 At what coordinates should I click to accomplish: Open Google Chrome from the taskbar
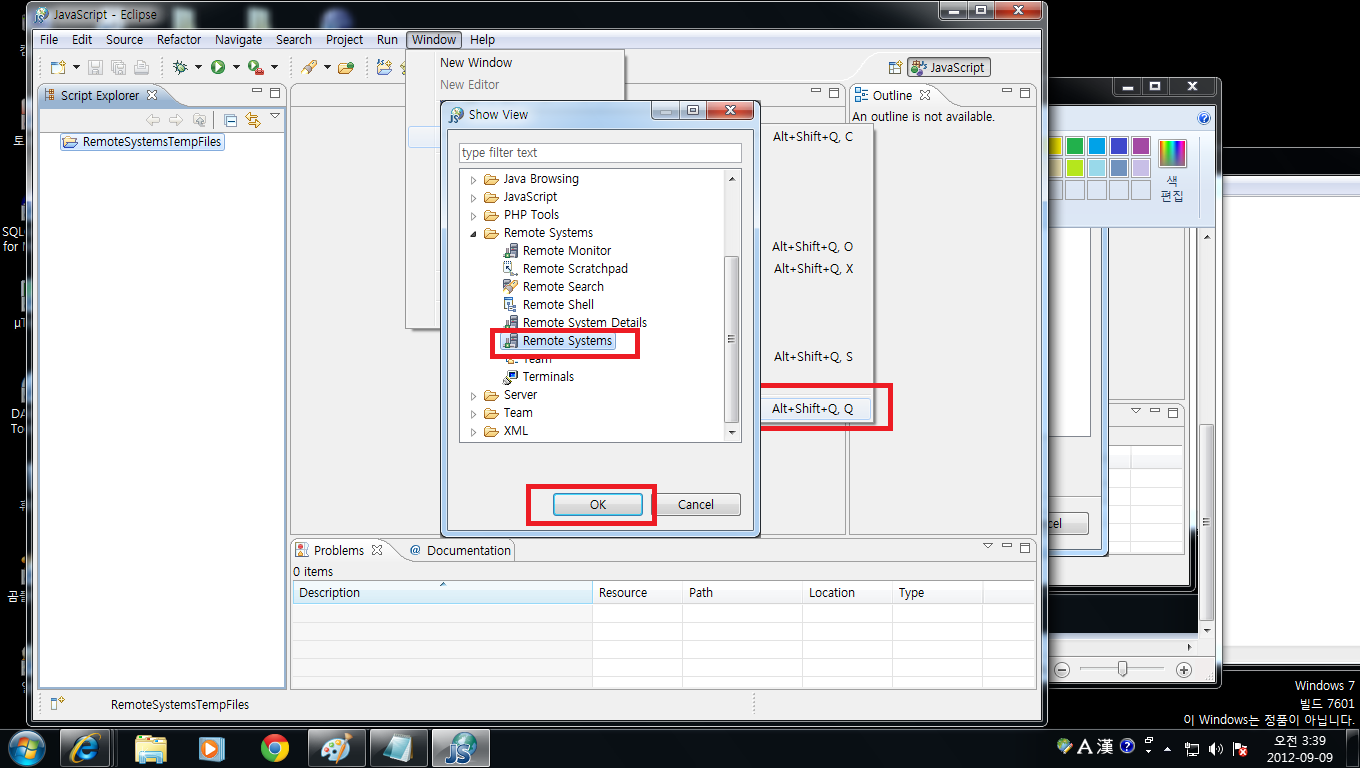(274, 747)
